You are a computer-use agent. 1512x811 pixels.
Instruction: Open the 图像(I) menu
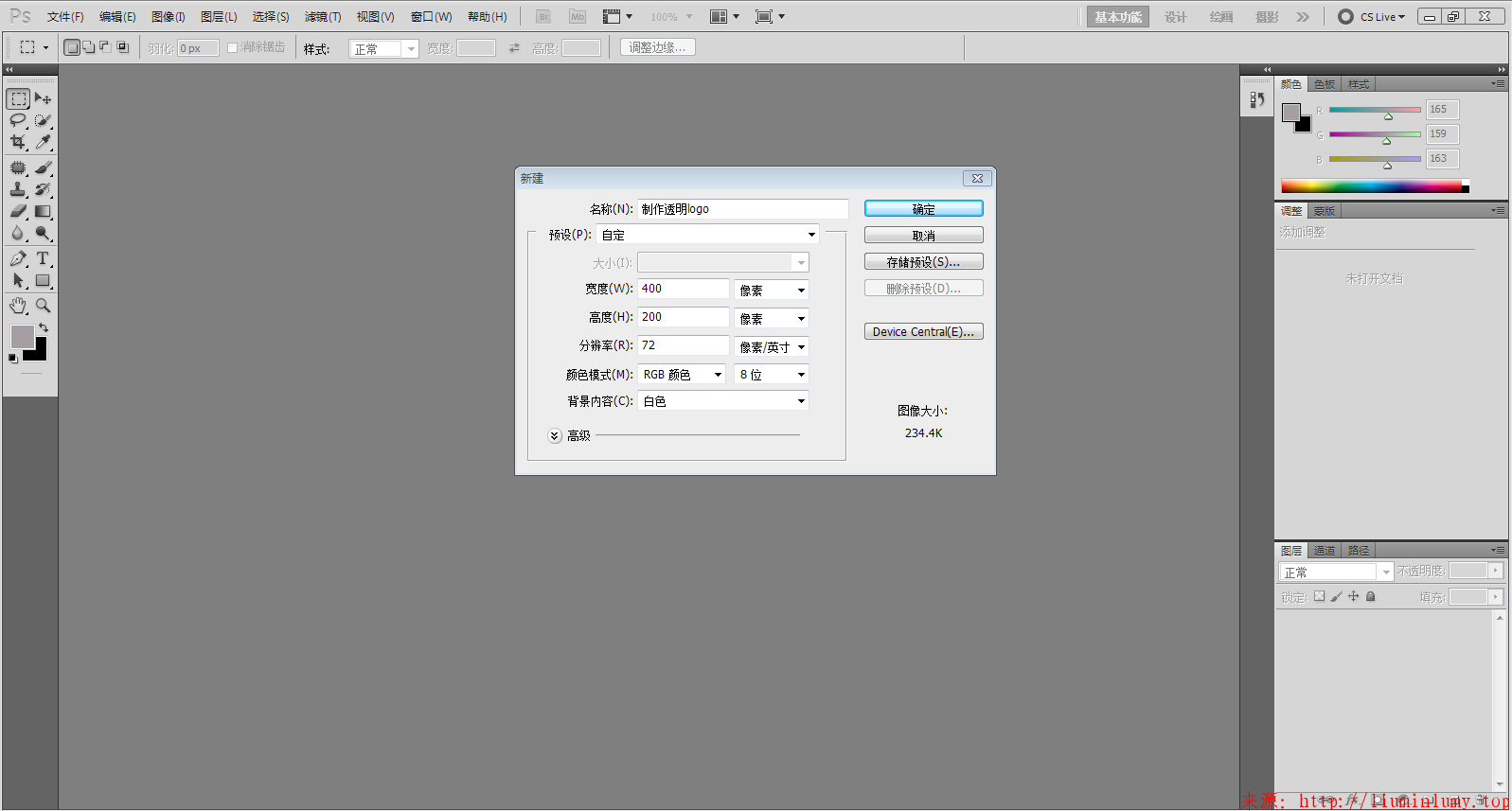click(x=168, y=17)
